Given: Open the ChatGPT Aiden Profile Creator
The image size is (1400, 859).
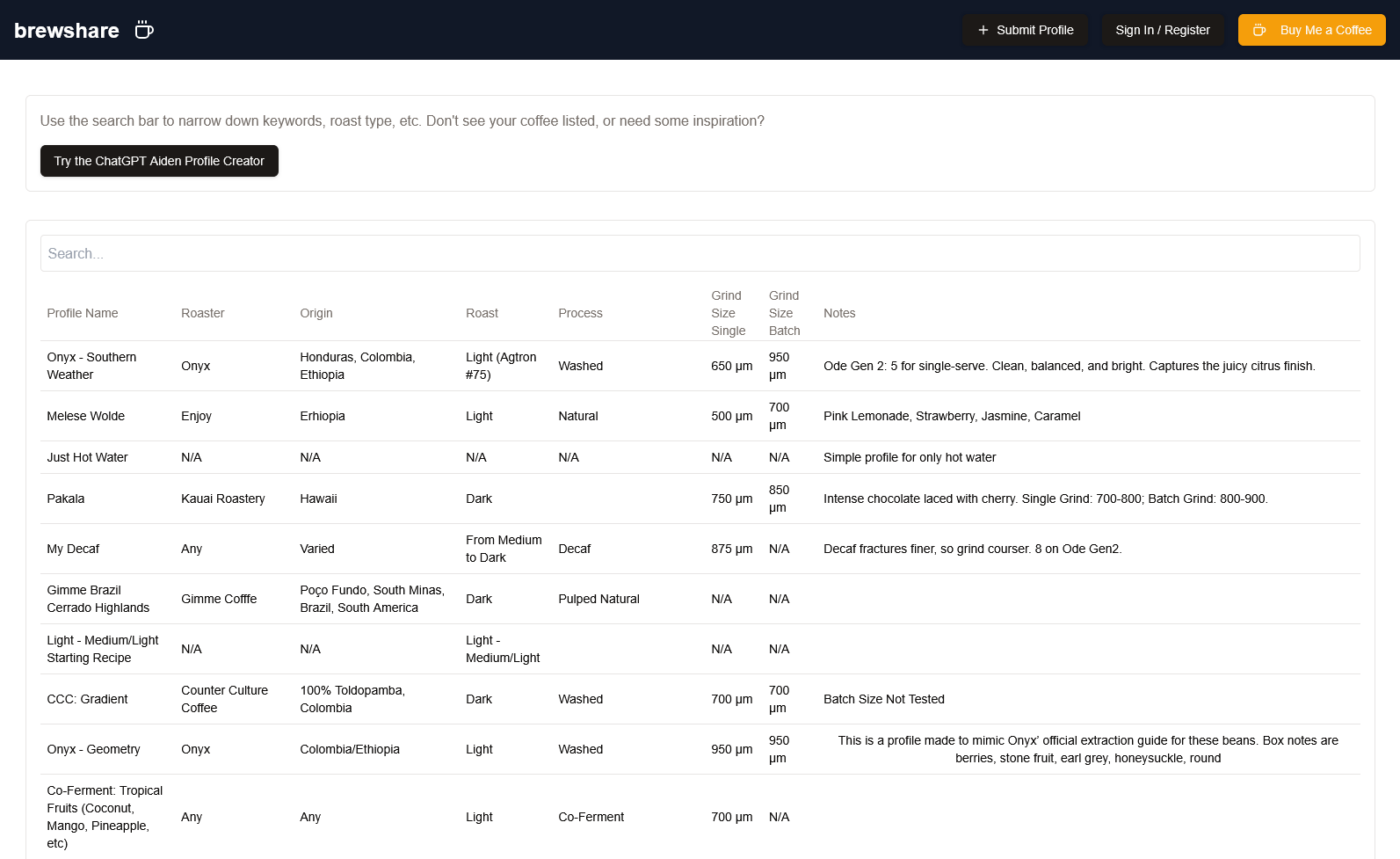Looking at the screenshot, I should click(x=159, y=161).
